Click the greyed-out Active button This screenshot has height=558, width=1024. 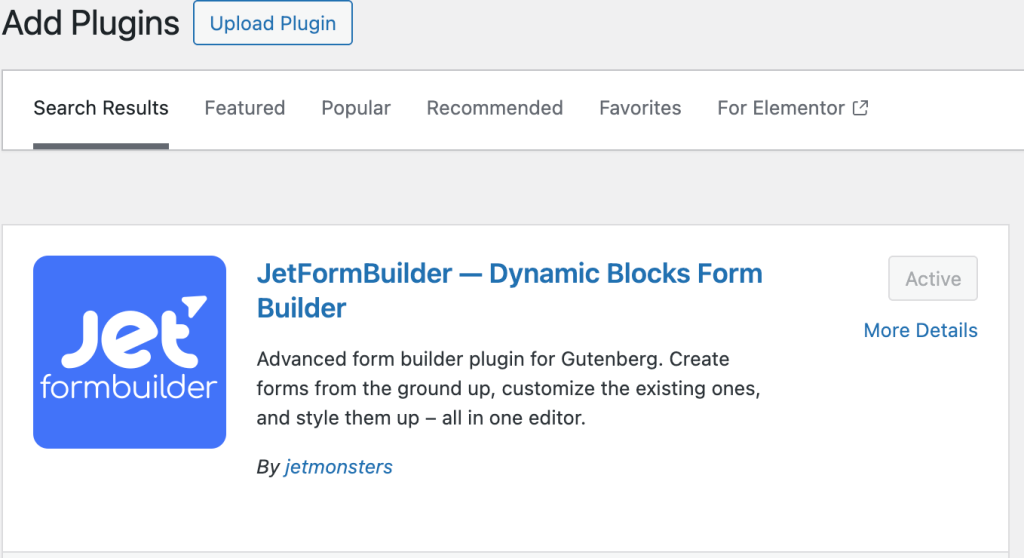coord(933,278)
